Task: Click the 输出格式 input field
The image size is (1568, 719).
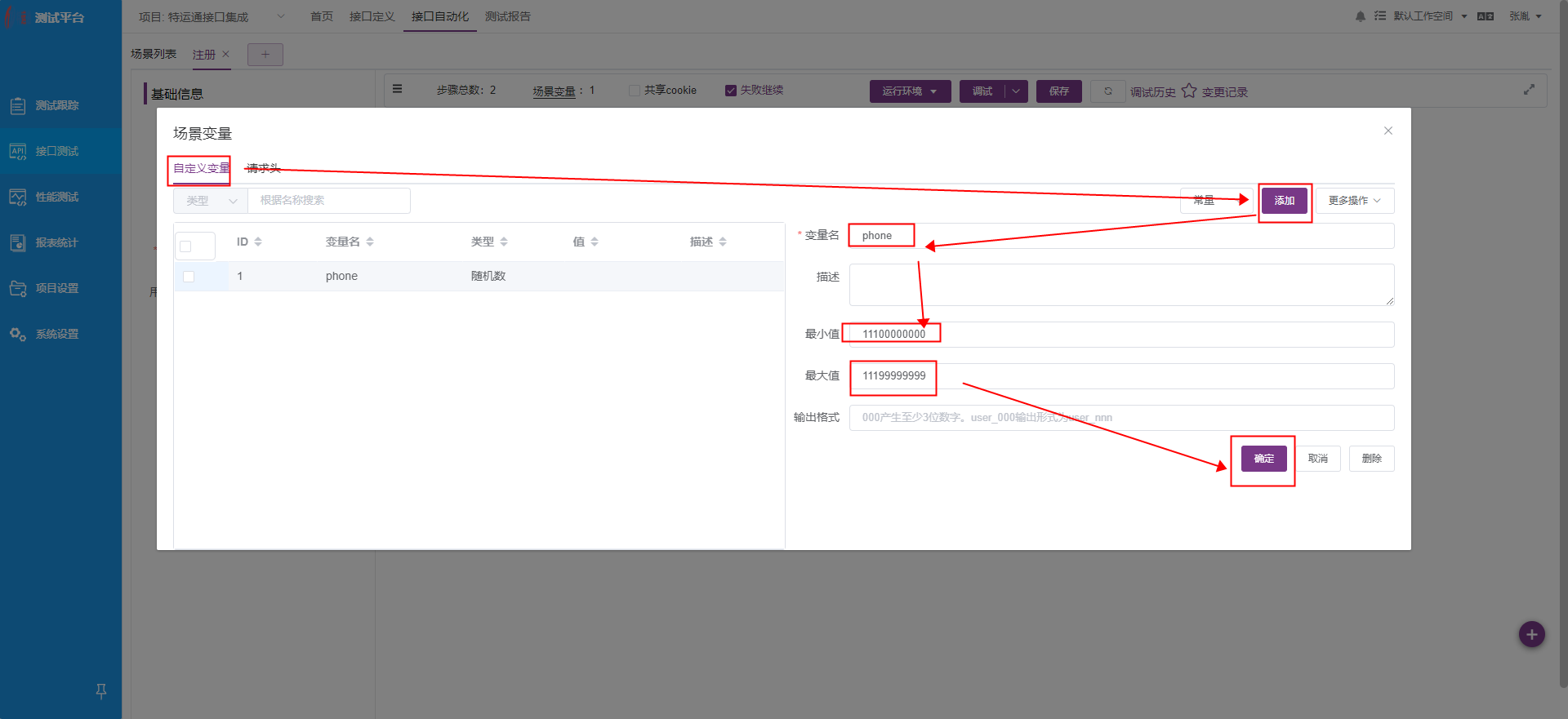Action: 1122,418
